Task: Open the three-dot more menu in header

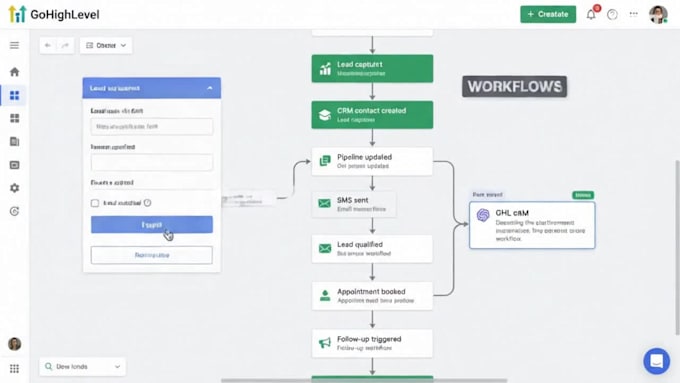Action: (634, 14)
